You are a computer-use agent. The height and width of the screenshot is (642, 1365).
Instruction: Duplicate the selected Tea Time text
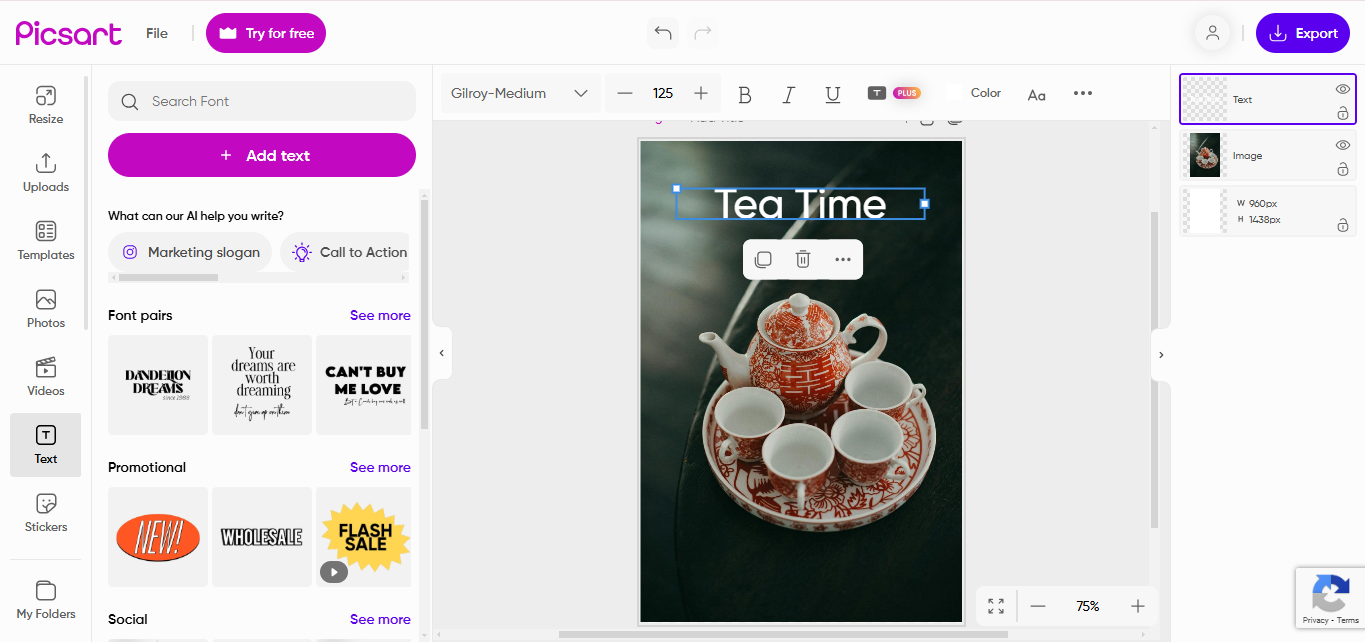[x=763, y=259]
